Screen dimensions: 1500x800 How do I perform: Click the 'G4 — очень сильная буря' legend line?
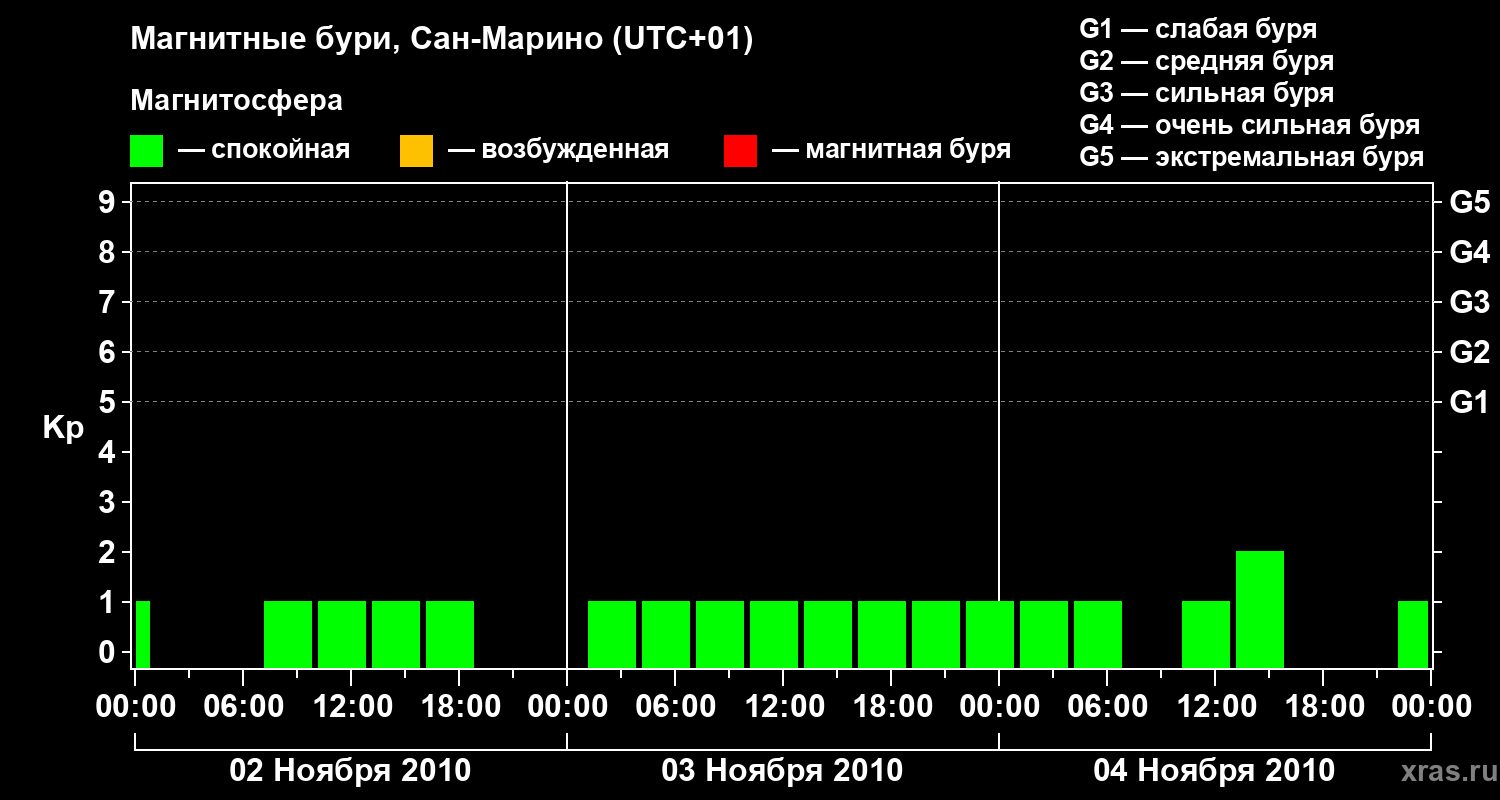pyautogui.click(x=1250, y=125)
